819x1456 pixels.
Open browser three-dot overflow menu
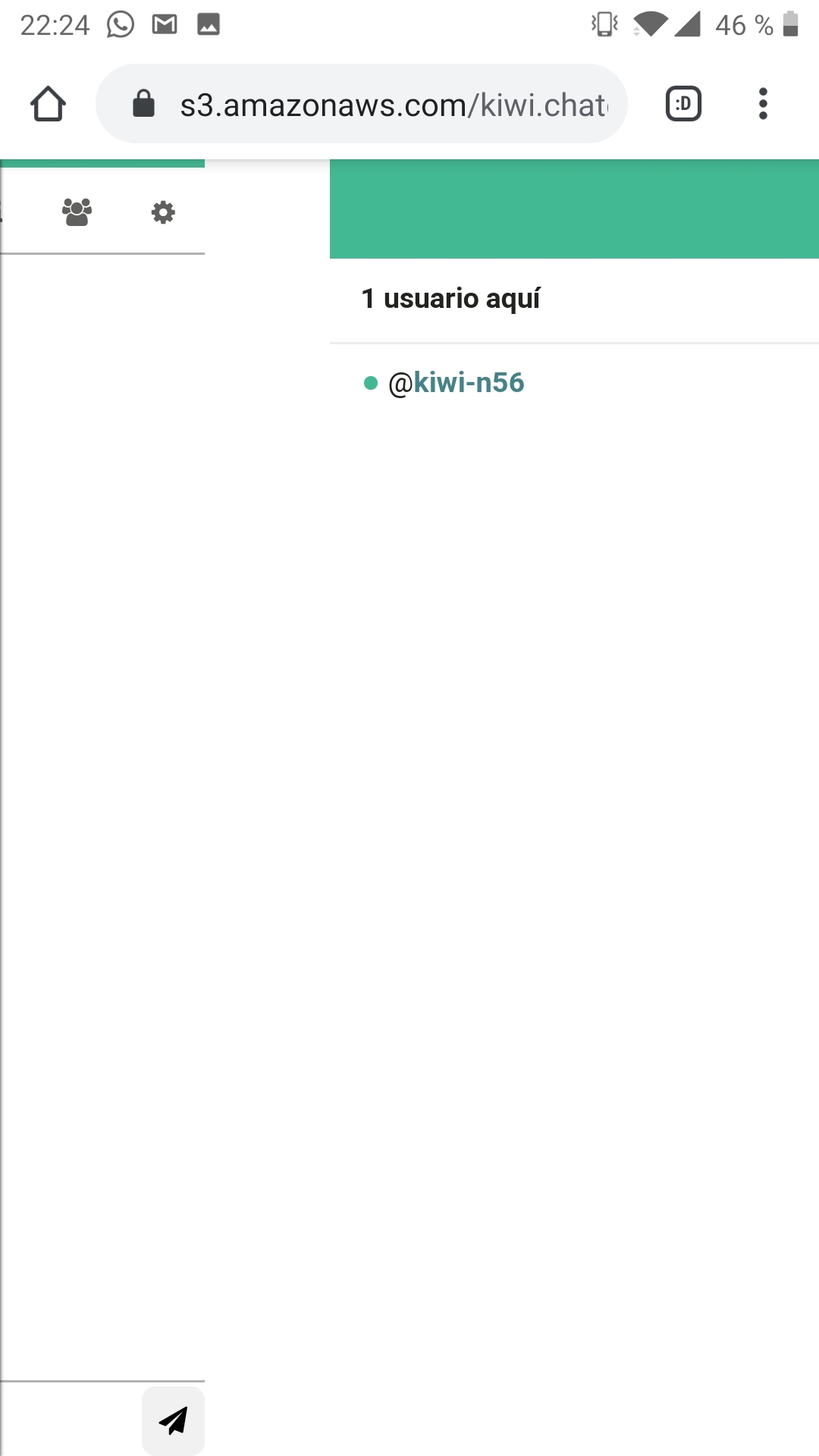pyautogui.click(x=763, y=104)
